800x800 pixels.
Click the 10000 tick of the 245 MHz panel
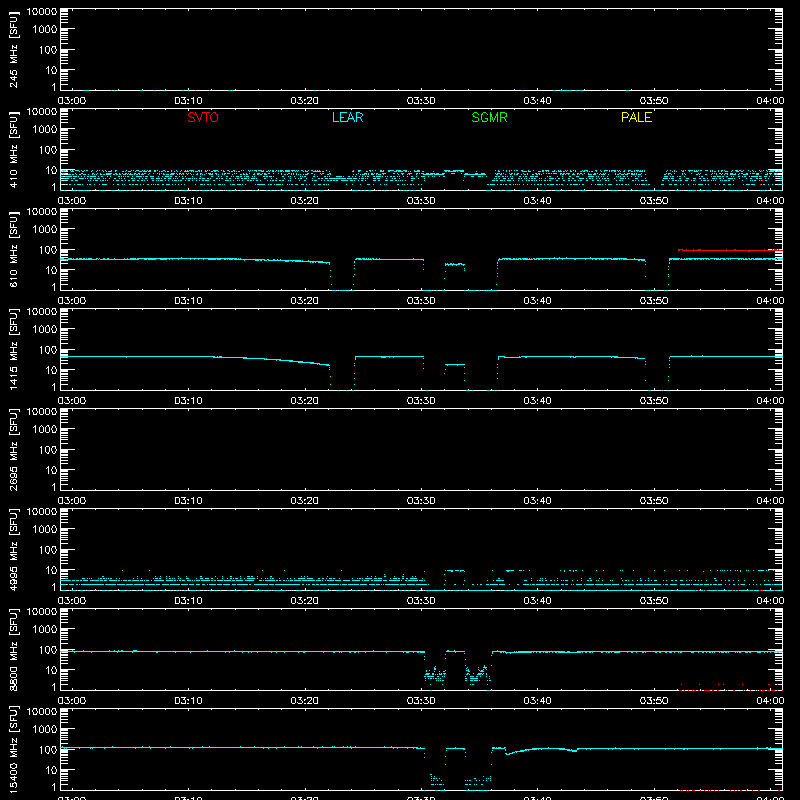pyautogui.click(x=42, y=11)
